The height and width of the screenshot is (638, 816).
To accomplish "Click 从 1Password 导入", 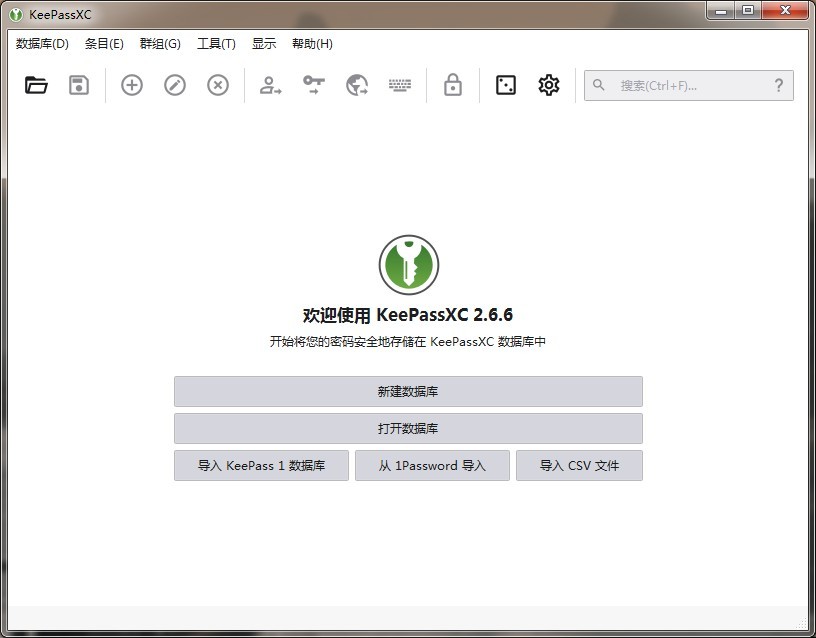I will 432,465.
